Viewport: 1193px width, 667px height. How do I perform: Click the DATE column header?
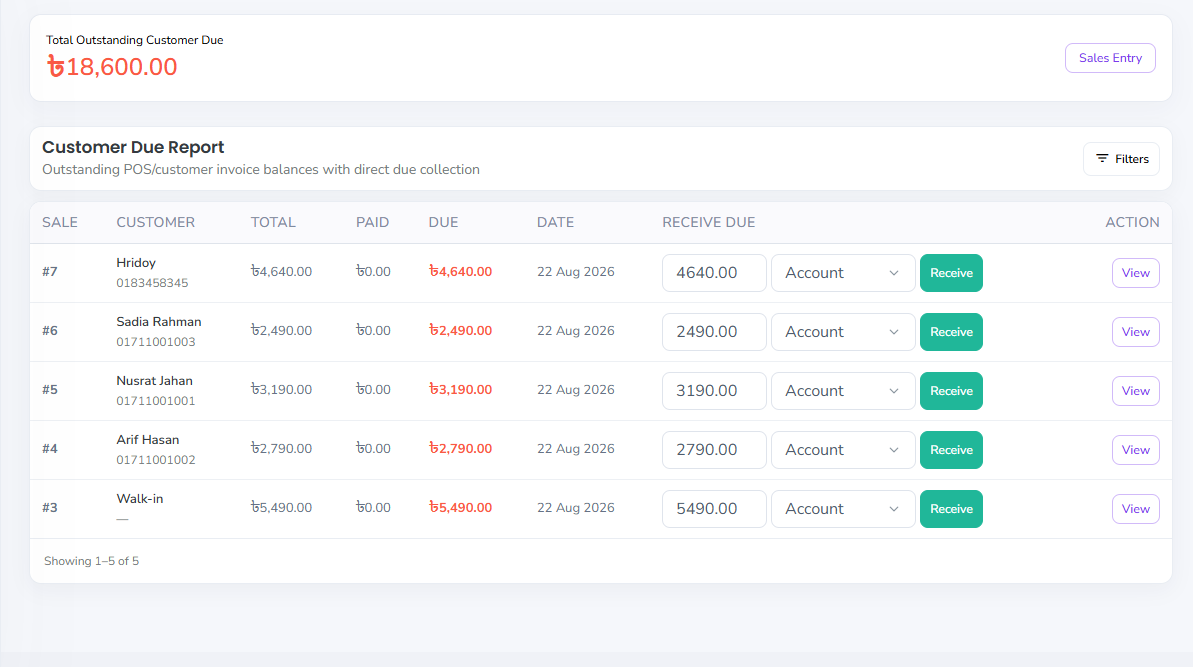(x=555, y=222)
